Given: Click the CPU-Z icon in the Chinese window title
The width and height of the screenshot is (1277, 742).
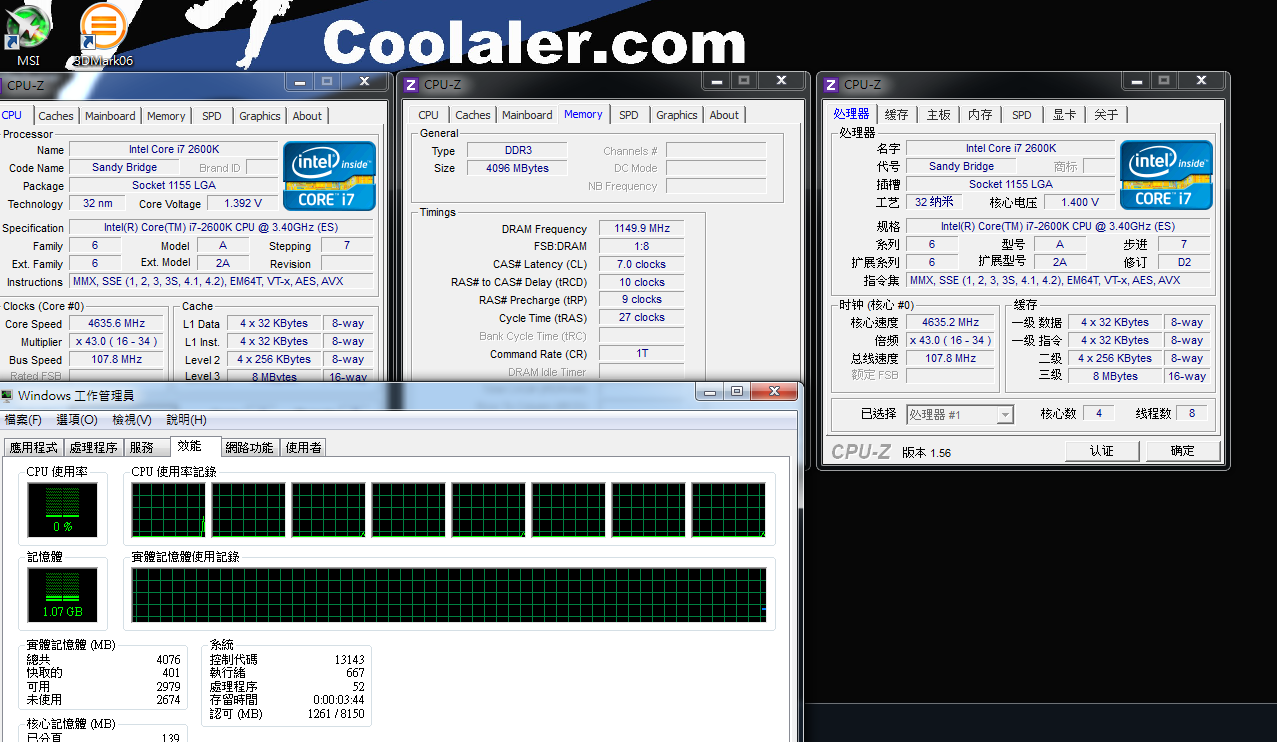Looking at the screenshot, I should point(831,85).
